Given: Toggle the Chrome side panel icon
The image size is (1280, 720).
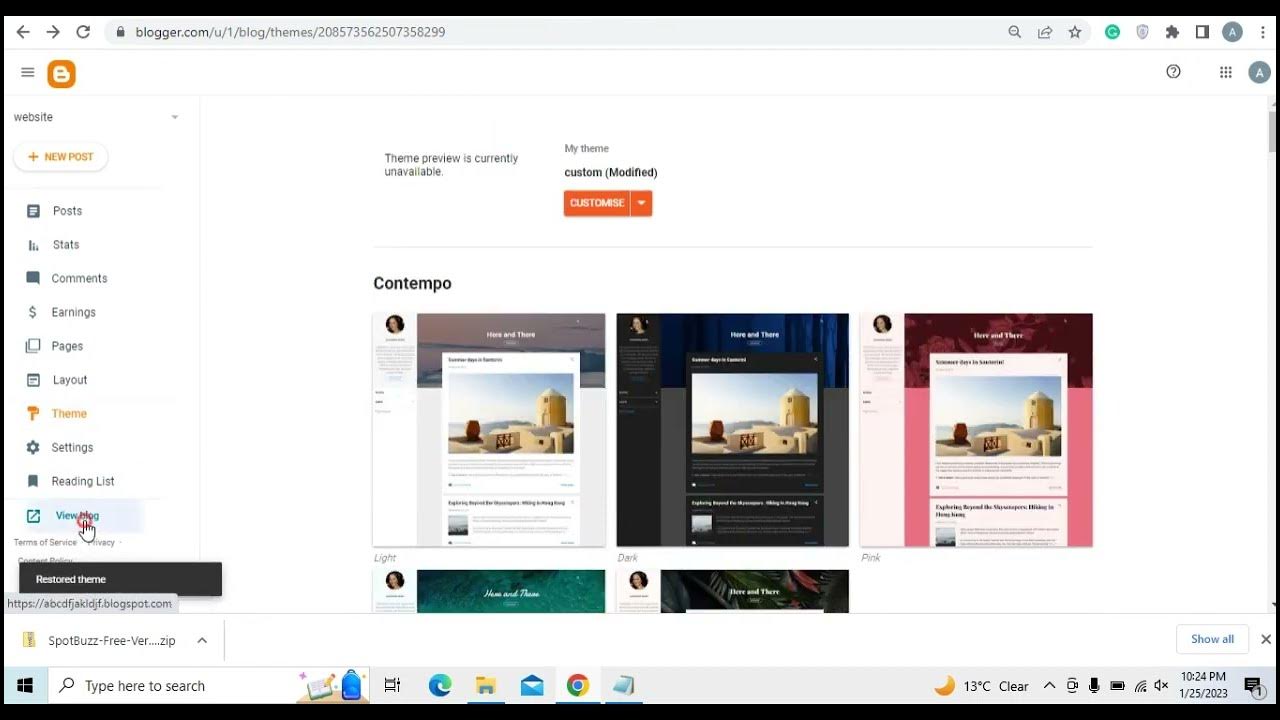Looking at the screenshot, I should click(x=1202, y=32).
